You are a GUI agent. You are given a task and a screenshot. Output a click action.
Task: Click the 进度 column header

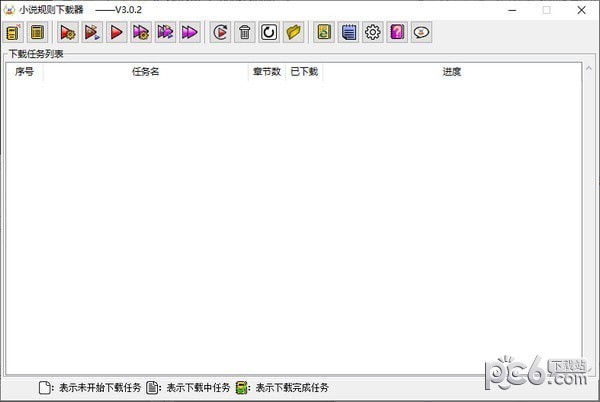pyautogui.click(x=452, y=72)
